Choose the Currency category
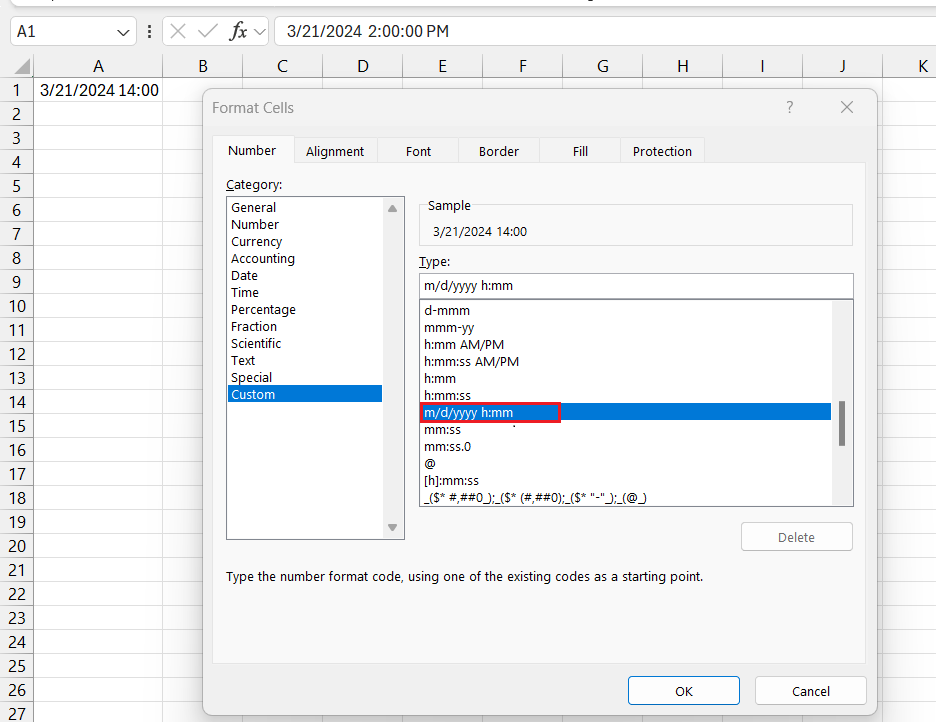Screen dimensions: 936x722 pos(305,242)
